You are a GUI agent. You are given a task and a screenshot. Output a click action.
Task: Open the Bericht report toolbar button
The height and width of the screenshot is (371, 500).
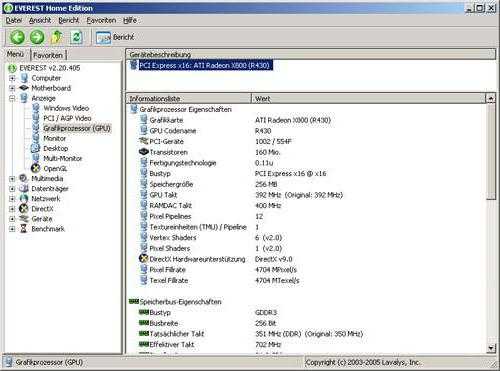(x=115, y=37)
